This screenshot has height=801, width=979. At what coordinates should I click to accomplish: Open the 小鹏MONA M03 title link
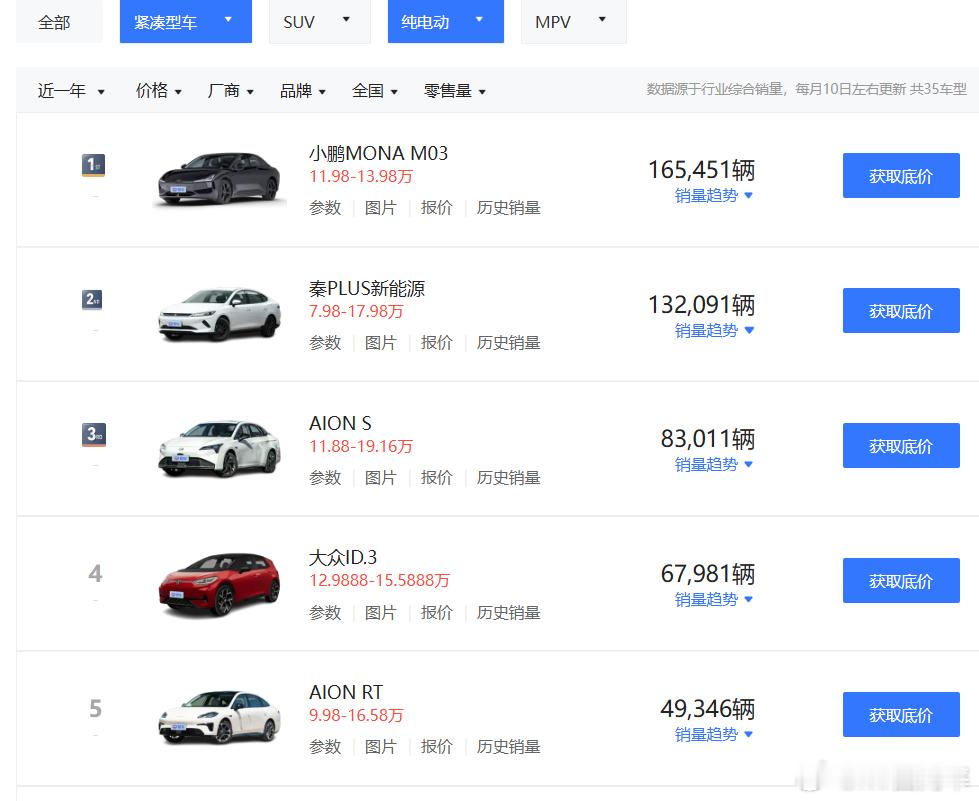point(378,153)
